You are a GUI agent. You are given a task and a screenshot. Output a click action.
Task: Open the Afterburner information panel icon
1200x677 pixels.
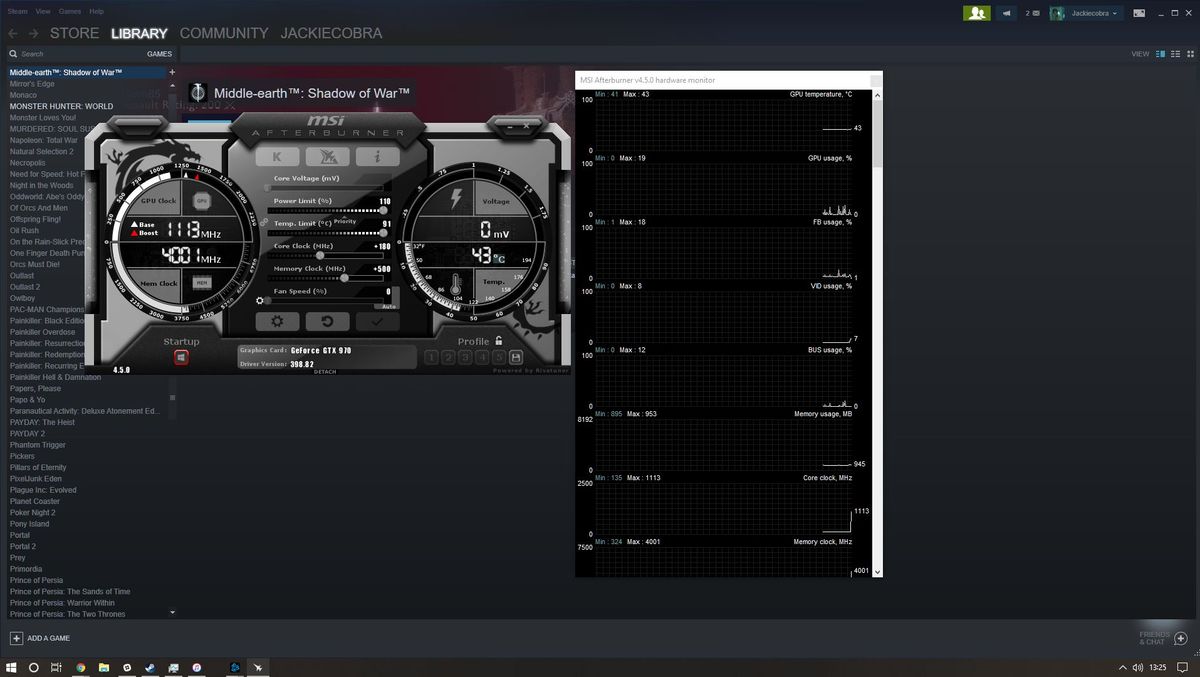[x=377, y=156]
